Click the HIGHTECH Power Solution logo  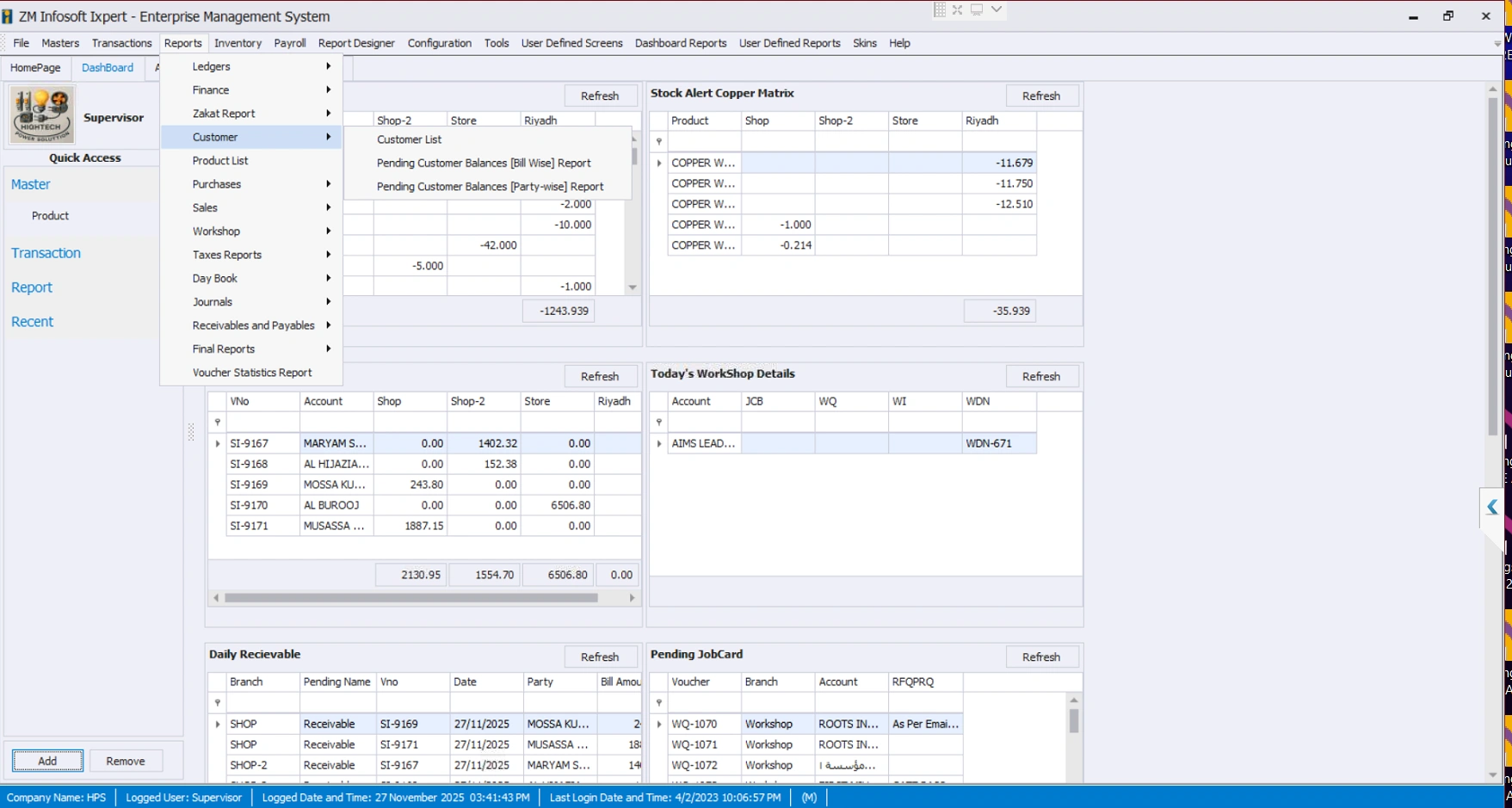pos(41,114)
